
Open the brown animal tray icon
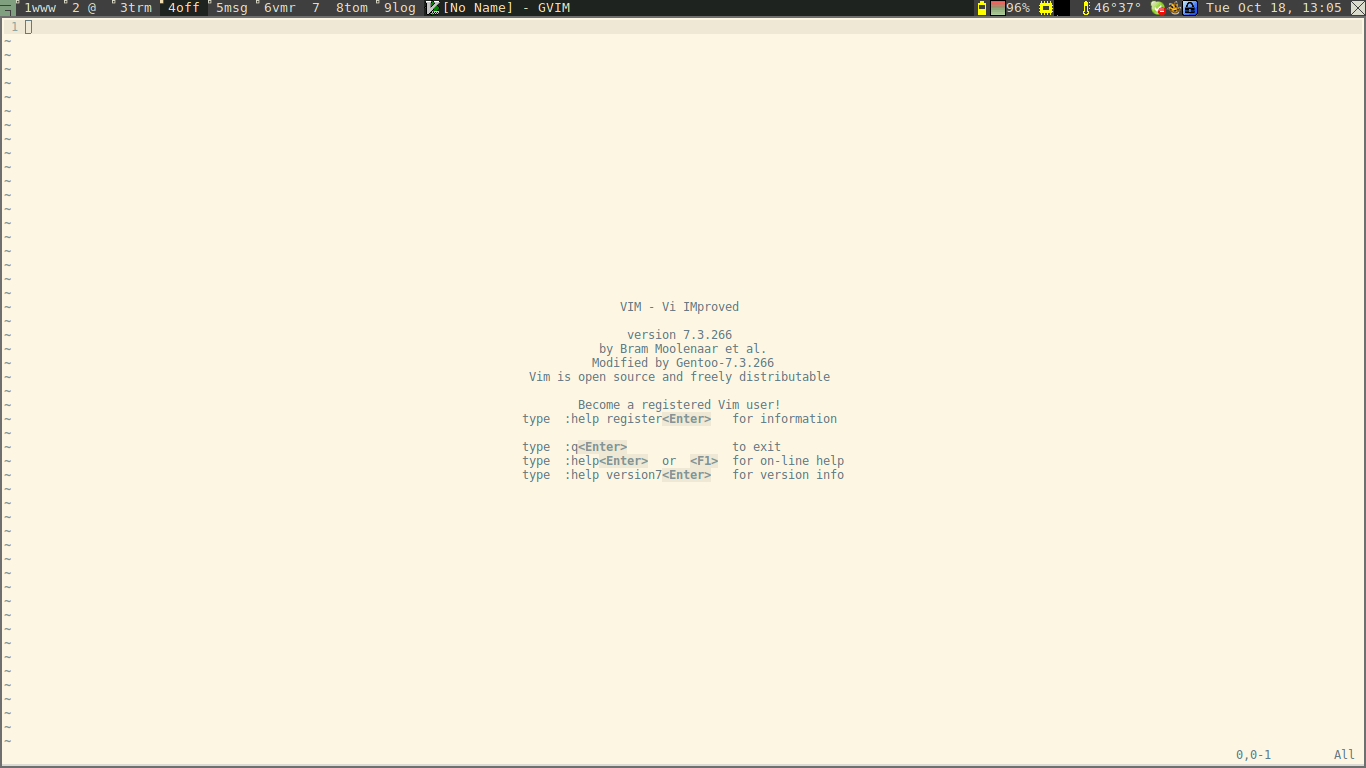(1174, 8)
